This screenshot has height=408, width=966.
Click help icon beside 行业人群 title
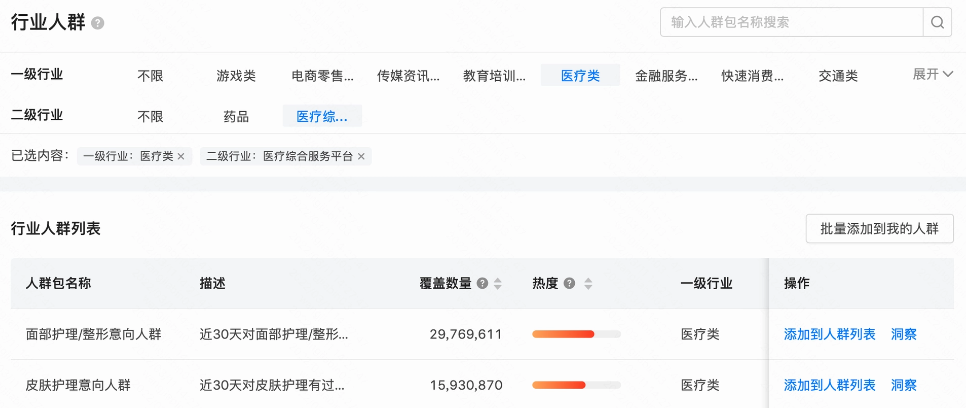pyautogui.click(x=97, y=23)
